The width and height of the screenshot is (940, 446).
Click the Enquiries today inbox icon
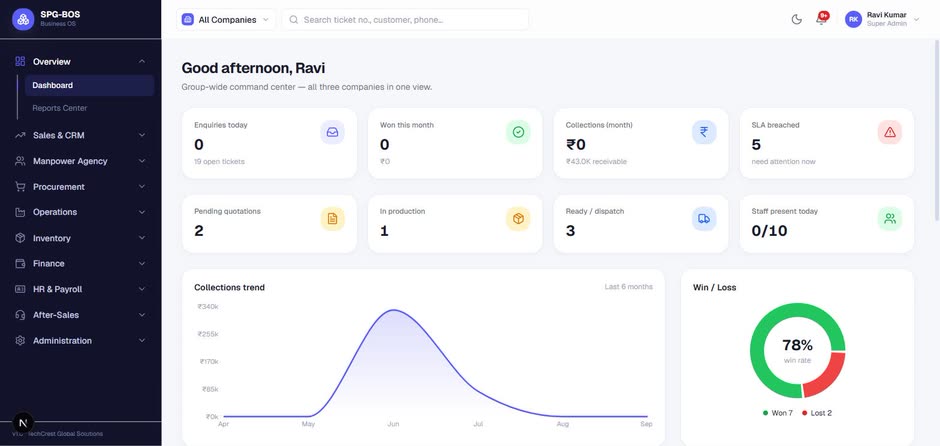[x=332, y=132]
